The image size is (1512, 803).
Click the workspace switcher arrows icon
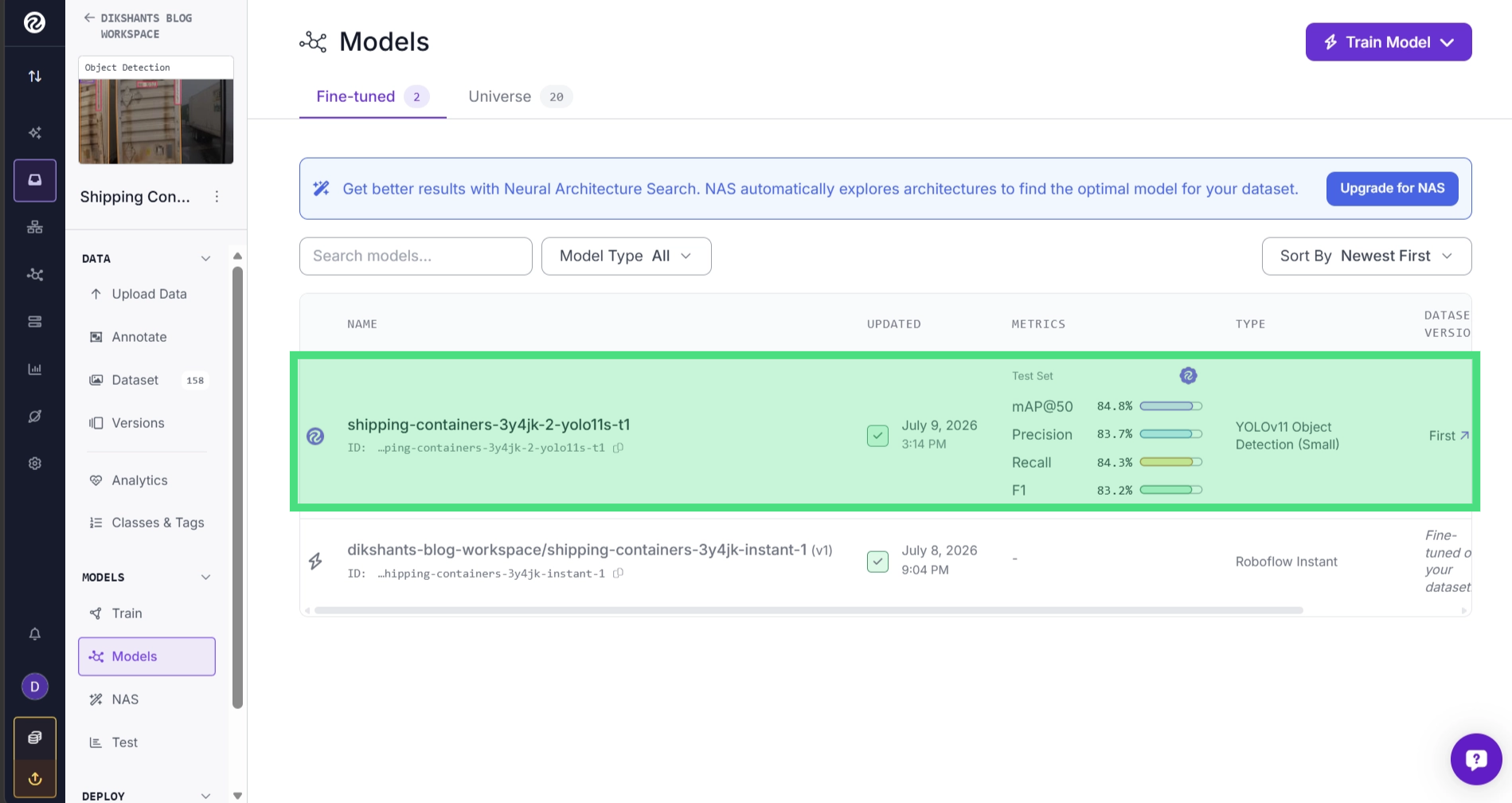35,76
